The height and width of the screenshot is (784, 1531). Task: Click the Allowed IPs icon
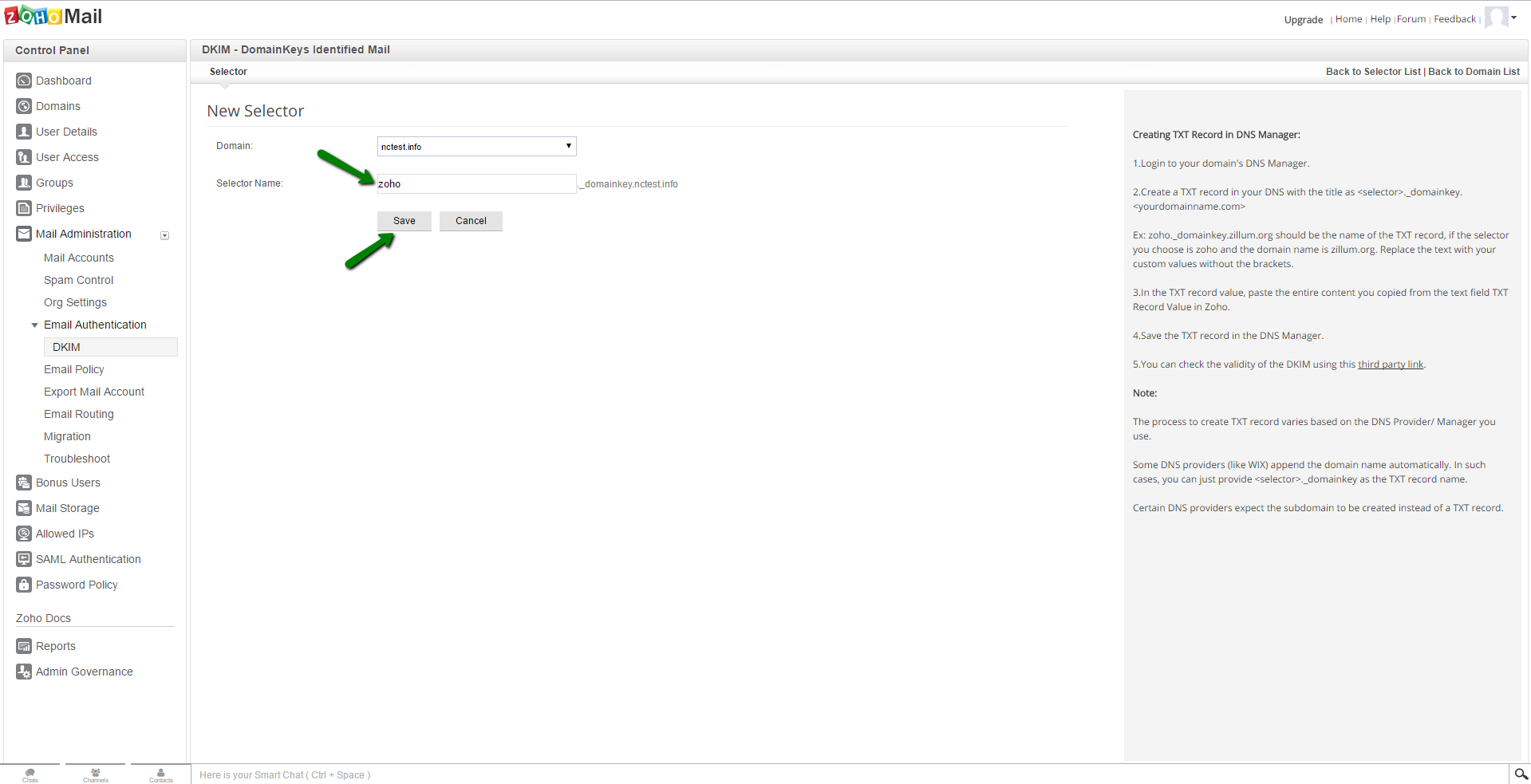pyautogui.click(x=24, y=534)
